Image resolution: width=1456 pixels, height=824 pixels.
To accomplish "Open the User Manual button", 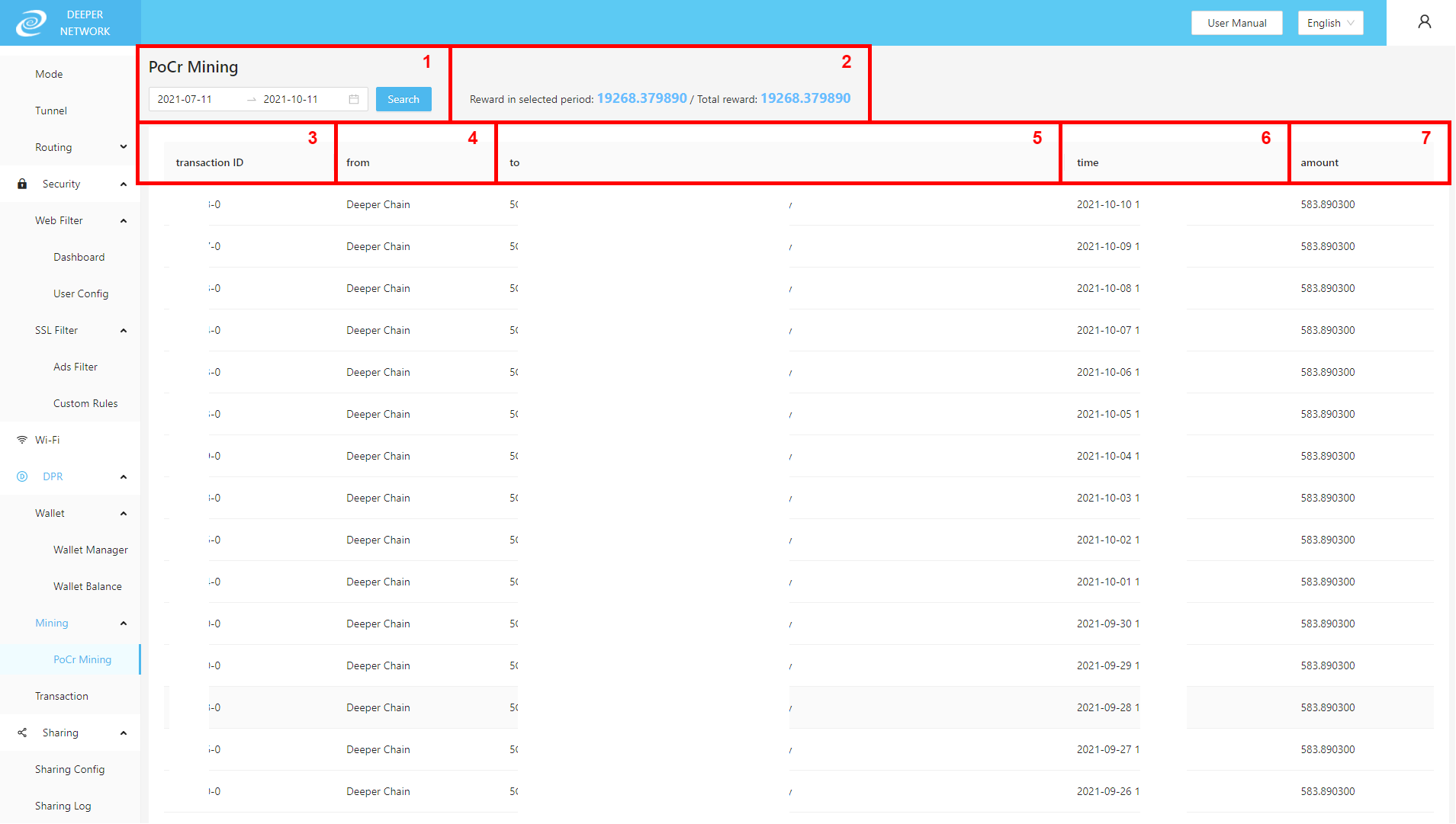I will (x=1236, y=23).
